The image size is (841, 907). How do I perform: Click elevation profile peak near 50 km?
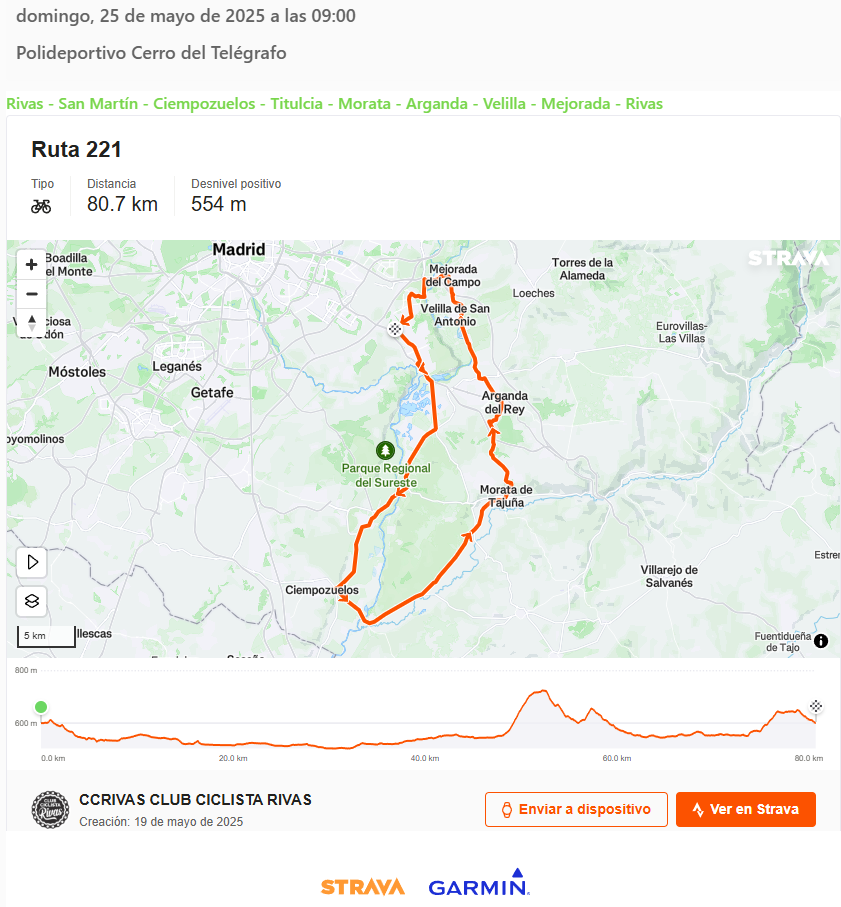(x=543, y=691)
